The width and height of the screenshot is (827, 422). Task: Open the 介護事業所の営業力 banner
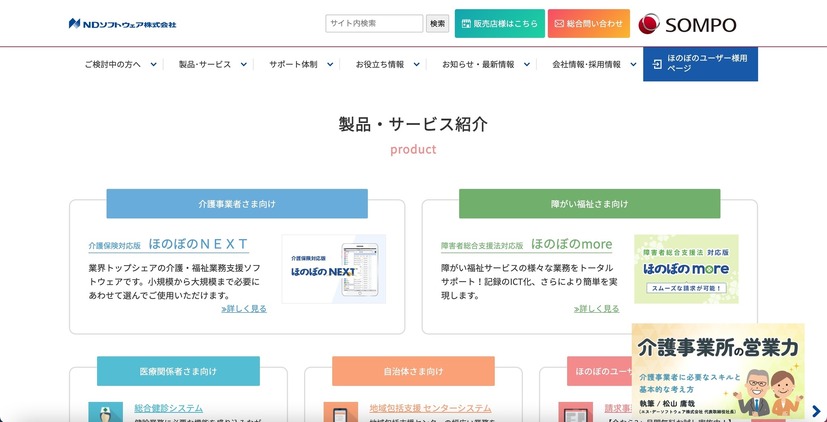(717, 370)
